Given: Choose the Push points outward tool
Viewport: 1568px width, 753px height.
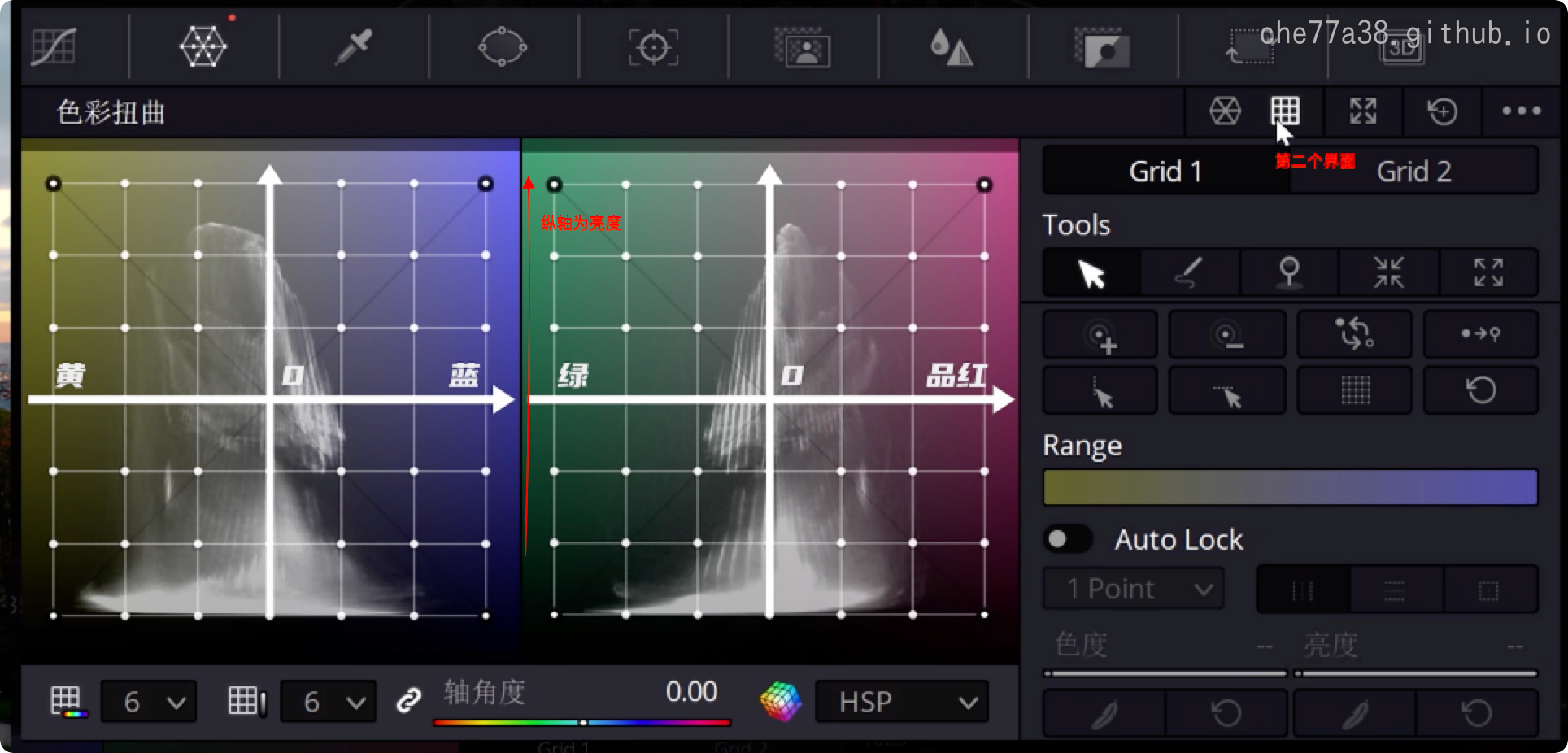Looking at the screenshot, I should (1488, 272).
